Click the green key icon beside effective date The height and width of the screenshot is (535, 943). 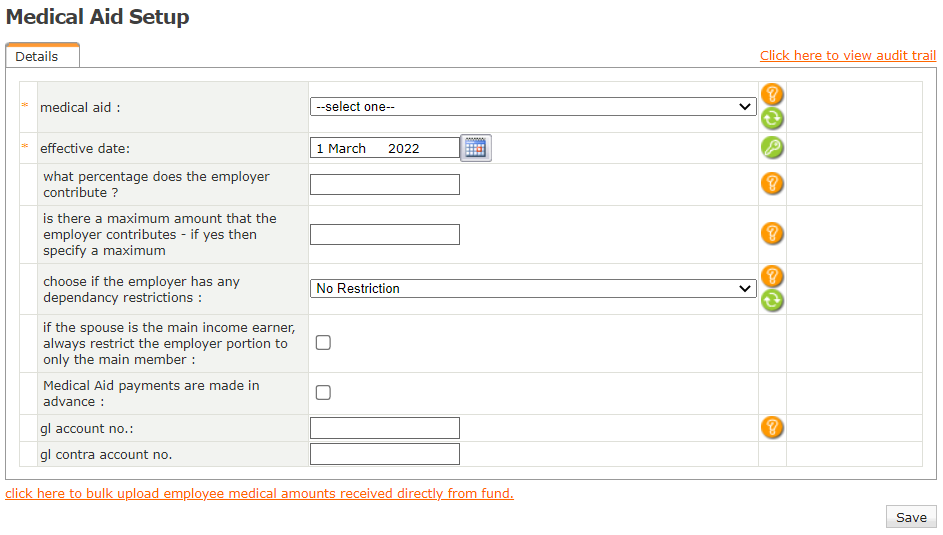(x=772, y=148)
